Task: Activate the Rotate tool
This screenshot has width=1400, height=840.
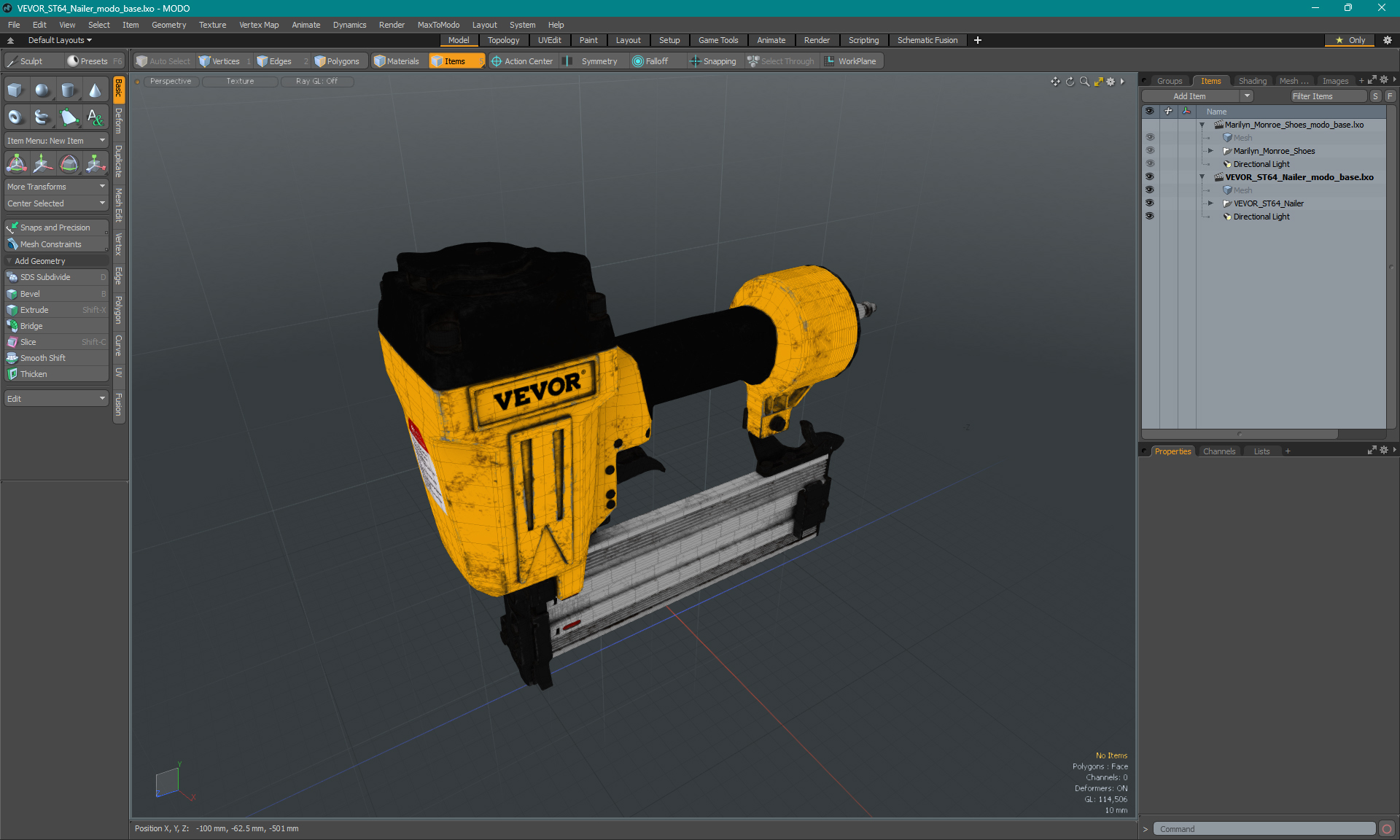Action: click(x=69, y=163)
